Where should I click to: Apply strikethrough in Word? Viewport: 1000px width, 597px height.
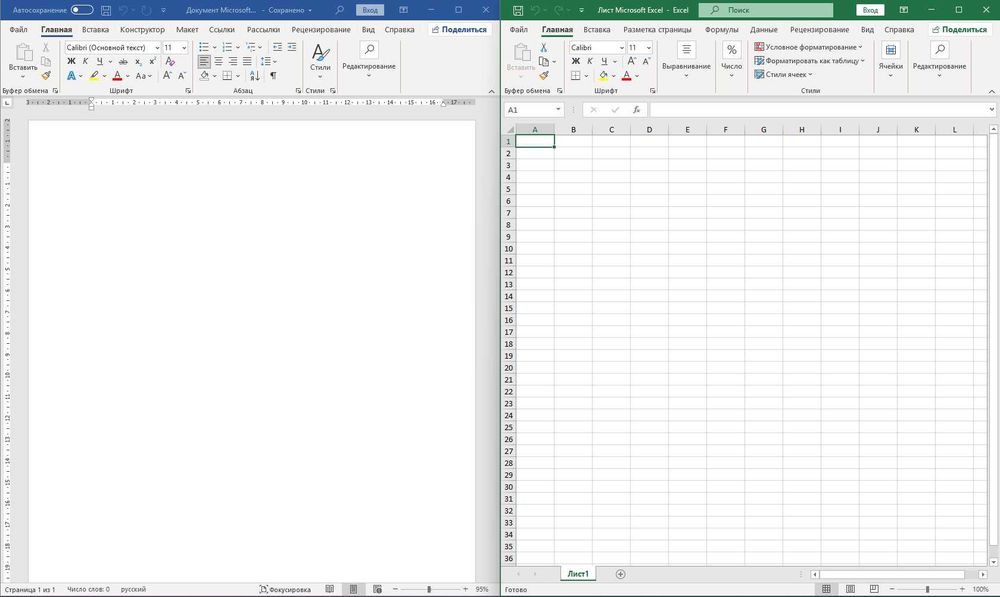pos(123,61)
